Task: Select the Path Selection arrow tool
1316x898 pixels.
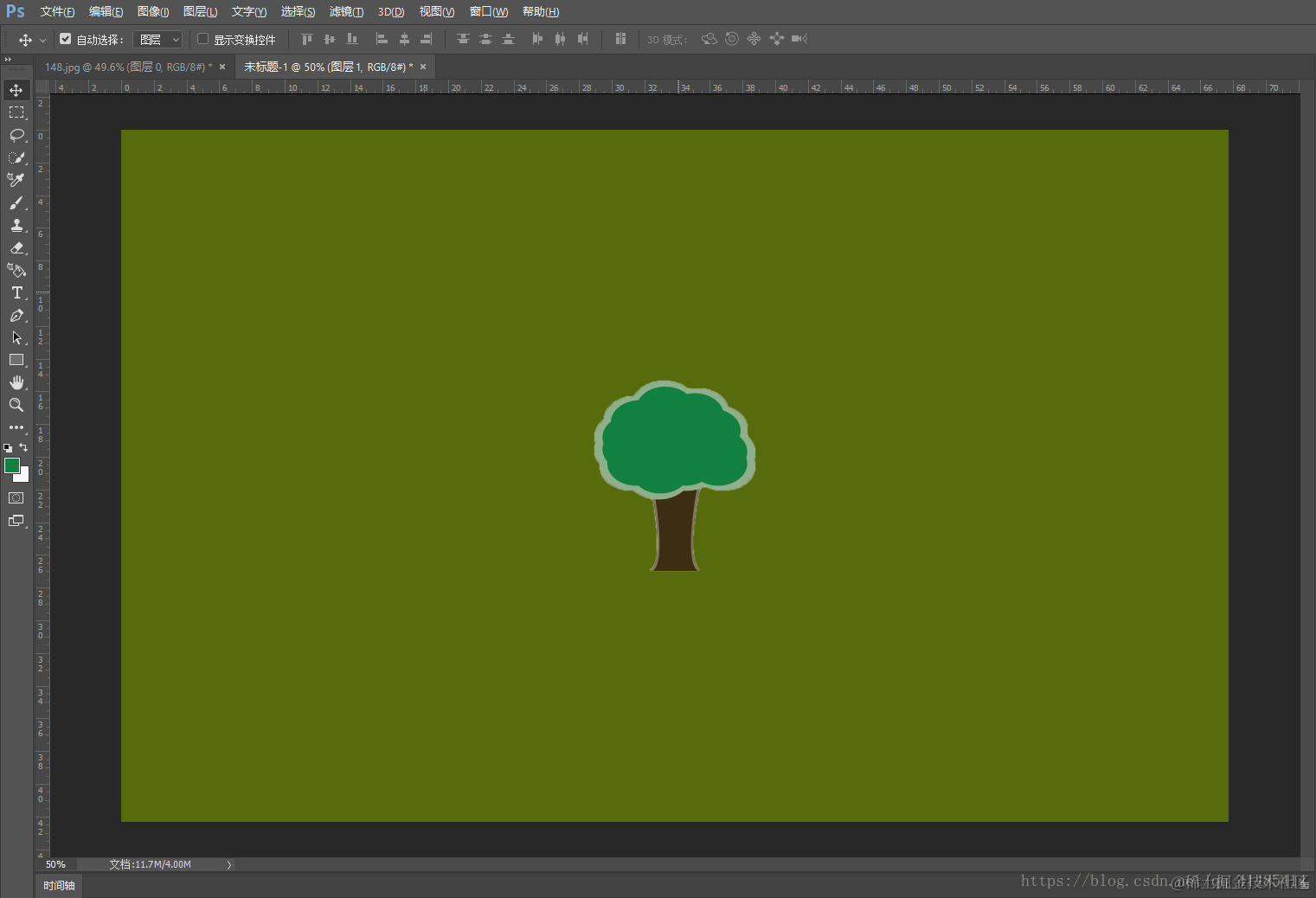Action: (x=16, y=337)
